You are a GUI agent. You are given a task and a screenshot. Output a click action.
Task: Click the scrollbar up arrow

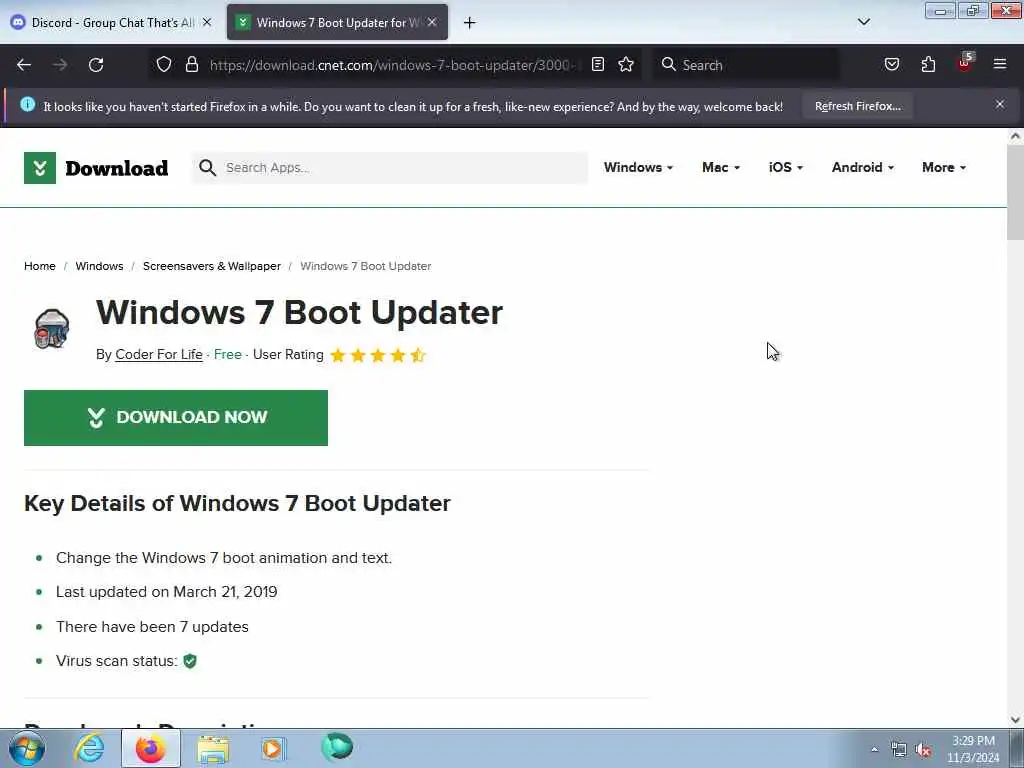[1016, 136]
